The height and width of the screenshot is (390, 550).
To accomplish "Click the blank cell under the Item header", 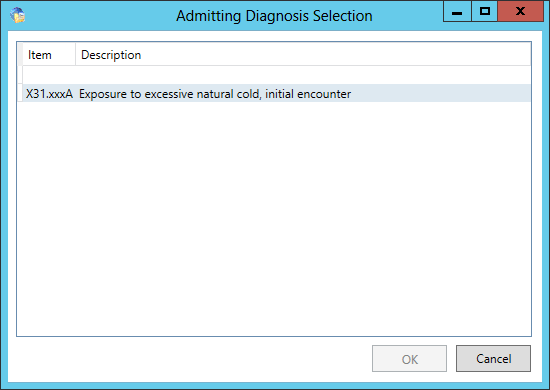I will 49,75.
